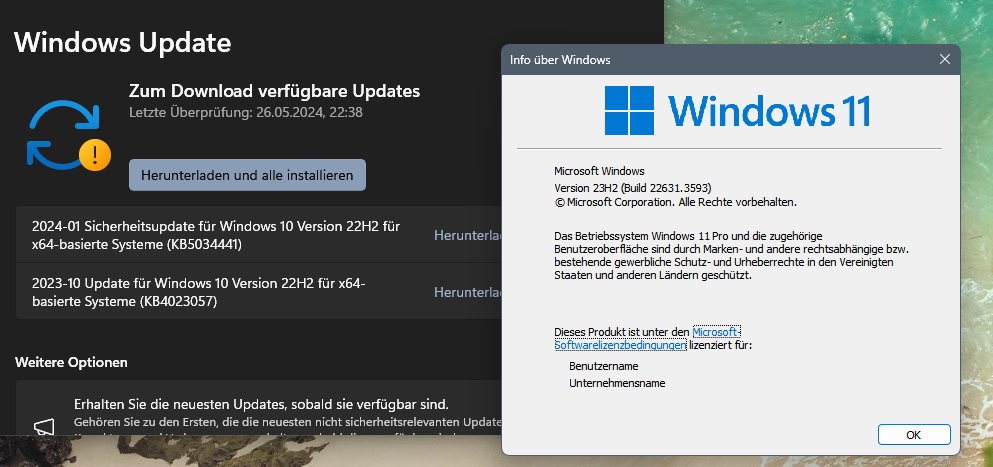Click the Microsoft Corporation copyright line
The width and height of the screenshot is (993, 467).
click(x=676, y=203)
